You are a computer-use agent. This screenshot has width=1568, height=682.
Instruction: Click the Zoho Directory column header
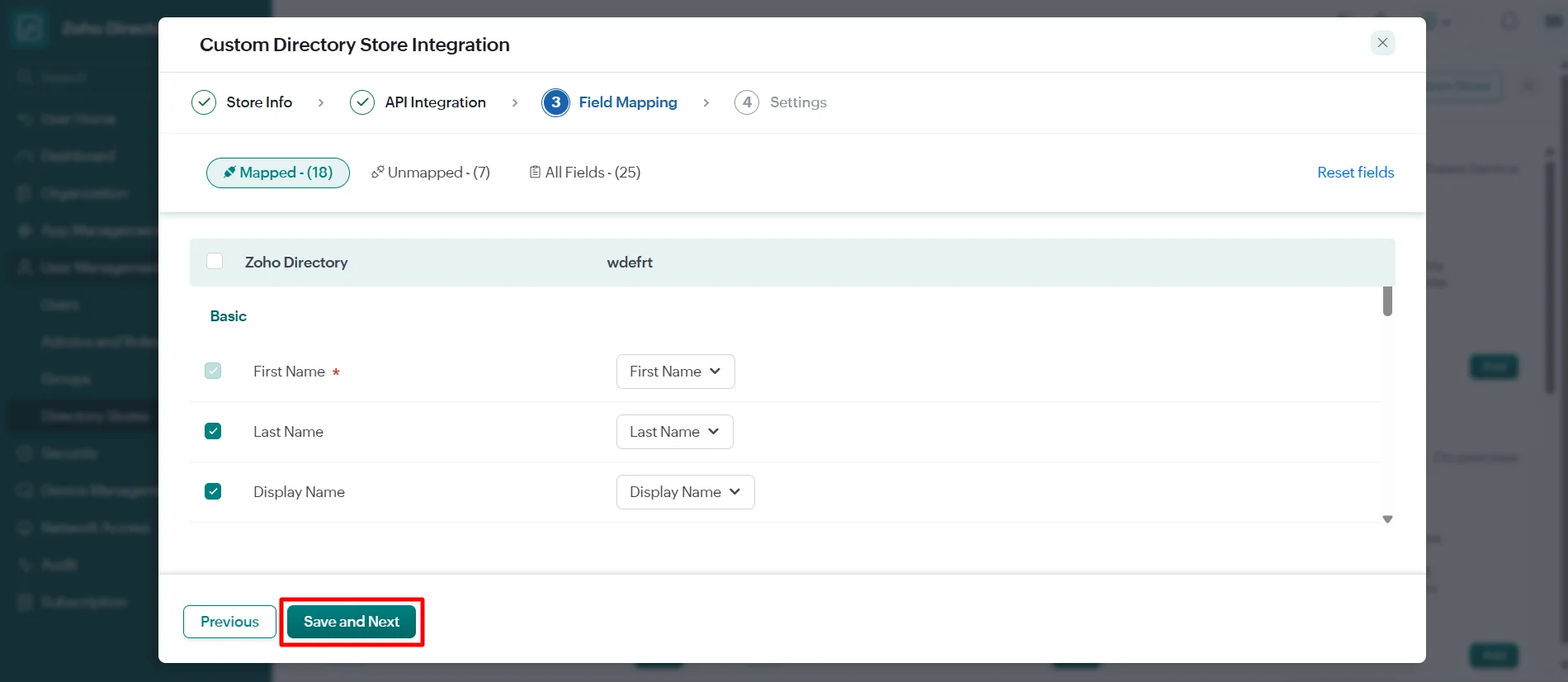click(296, 263)
